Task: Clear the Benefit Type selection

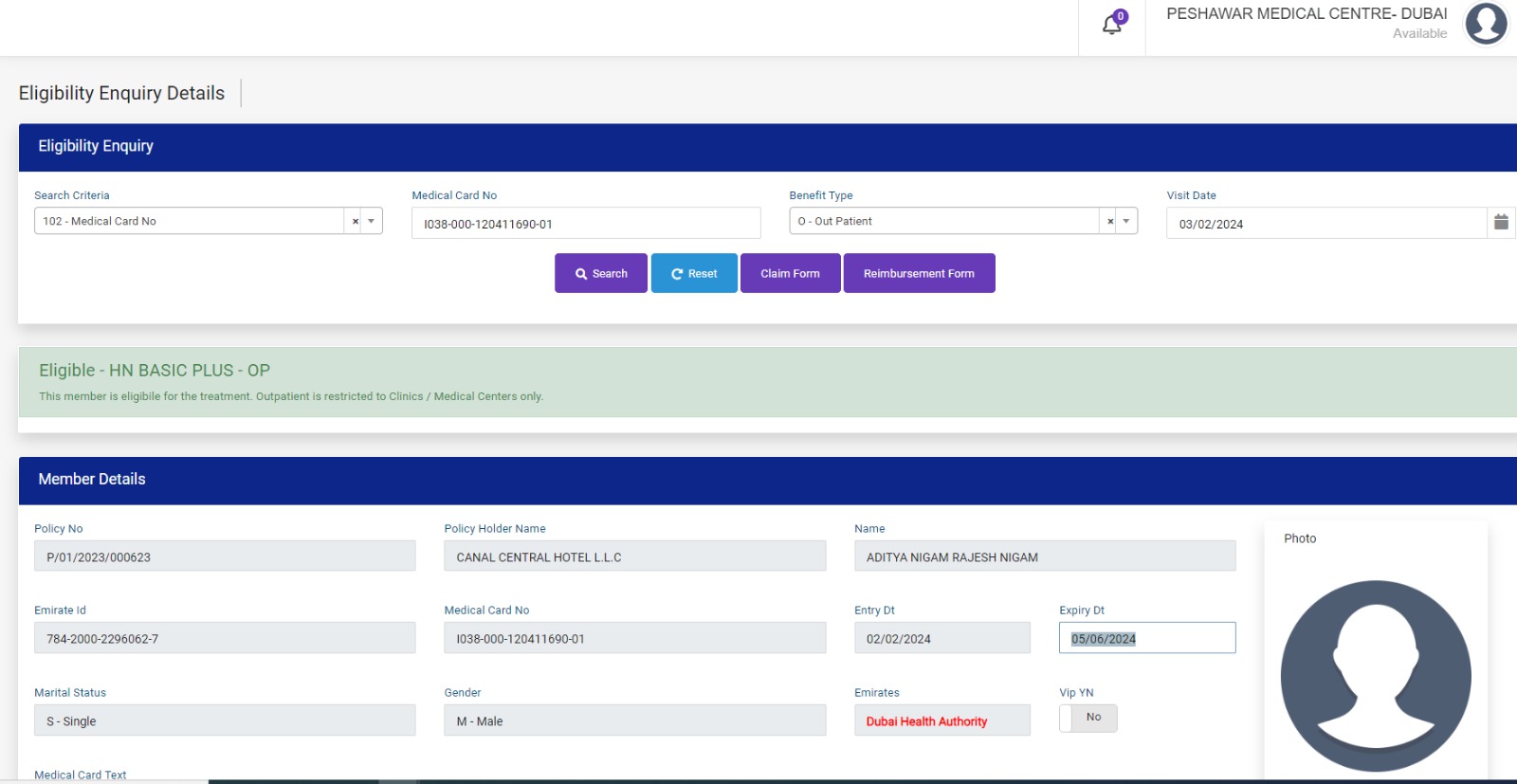Action: coord(1110,222)
